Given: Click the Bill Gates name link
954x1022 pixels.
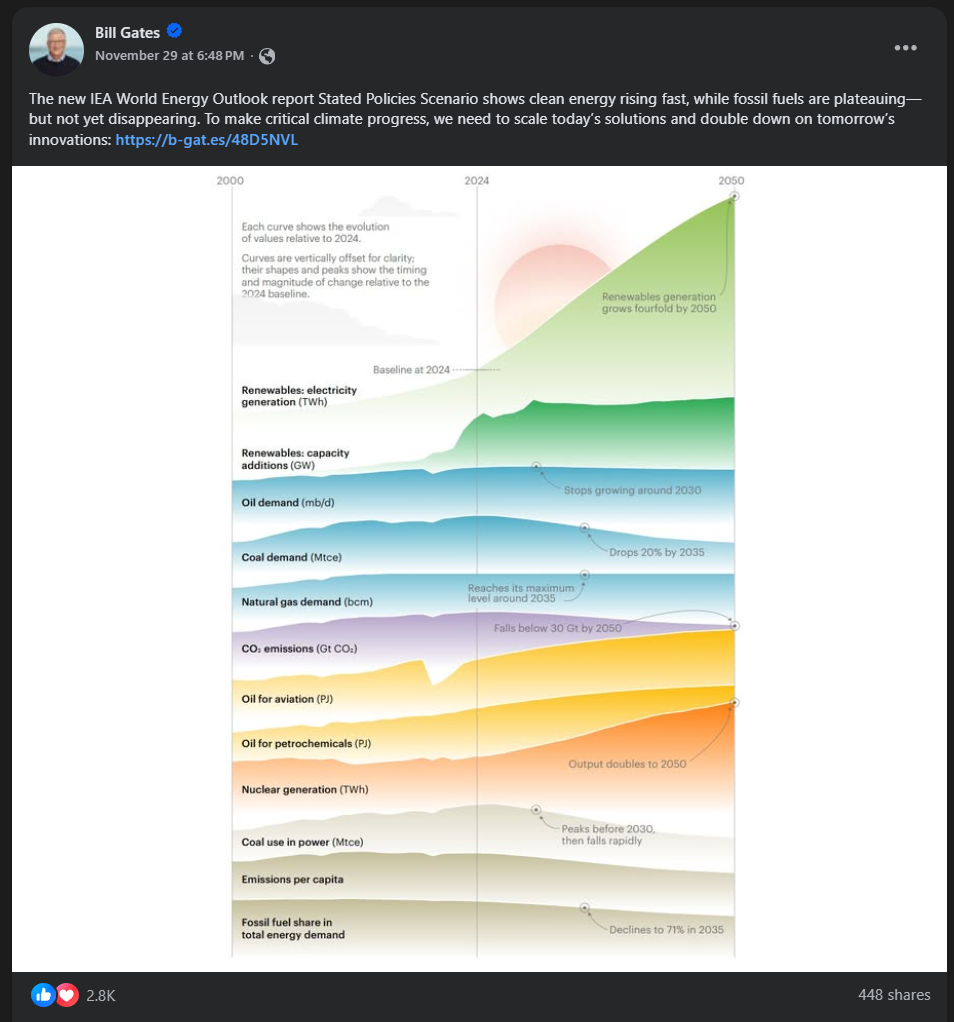Looking at the screenshot, I should pos(127,32).
